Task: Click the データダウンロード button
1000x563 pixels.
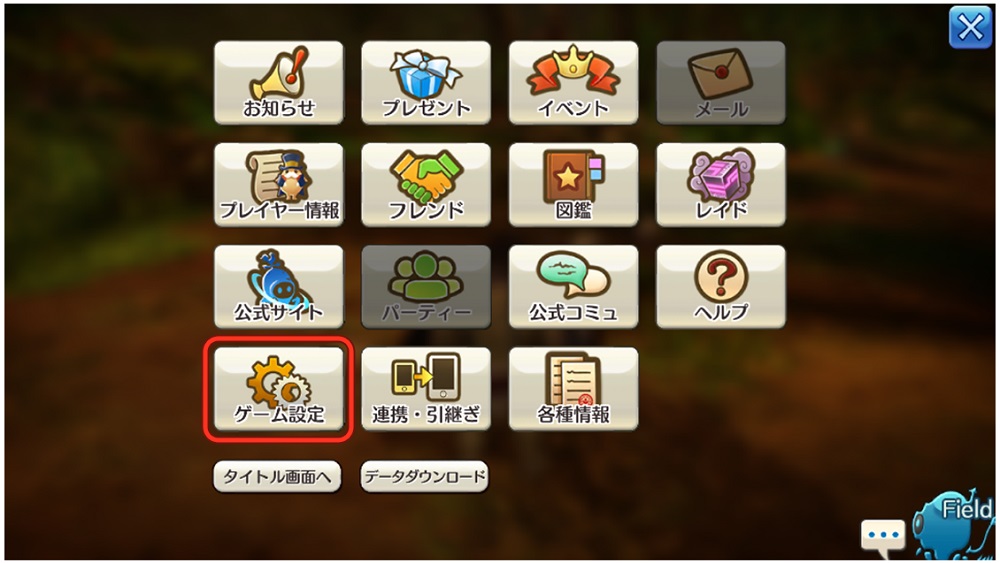Action: tap(425, 476)
